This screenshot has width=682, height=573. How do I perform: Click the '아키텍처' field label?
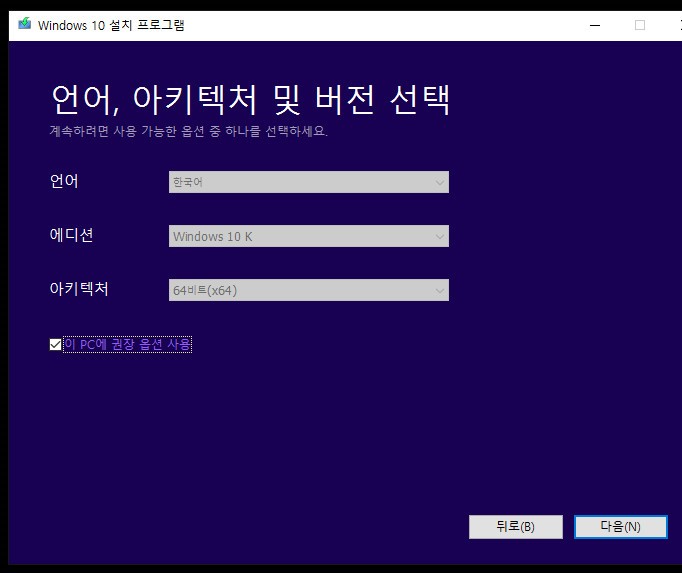[79, 288]
